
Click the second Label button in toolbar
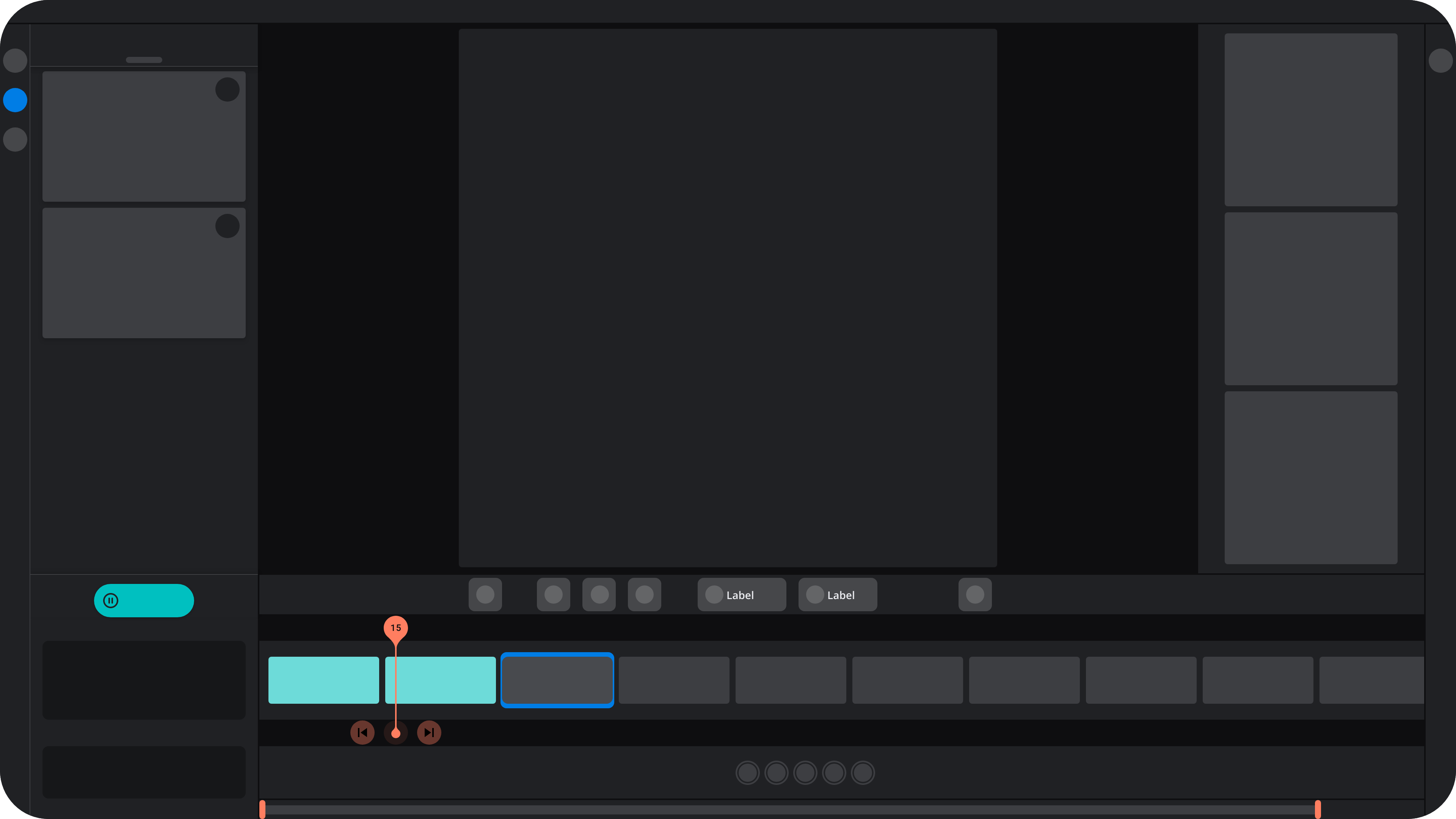(x=838, y=595)
